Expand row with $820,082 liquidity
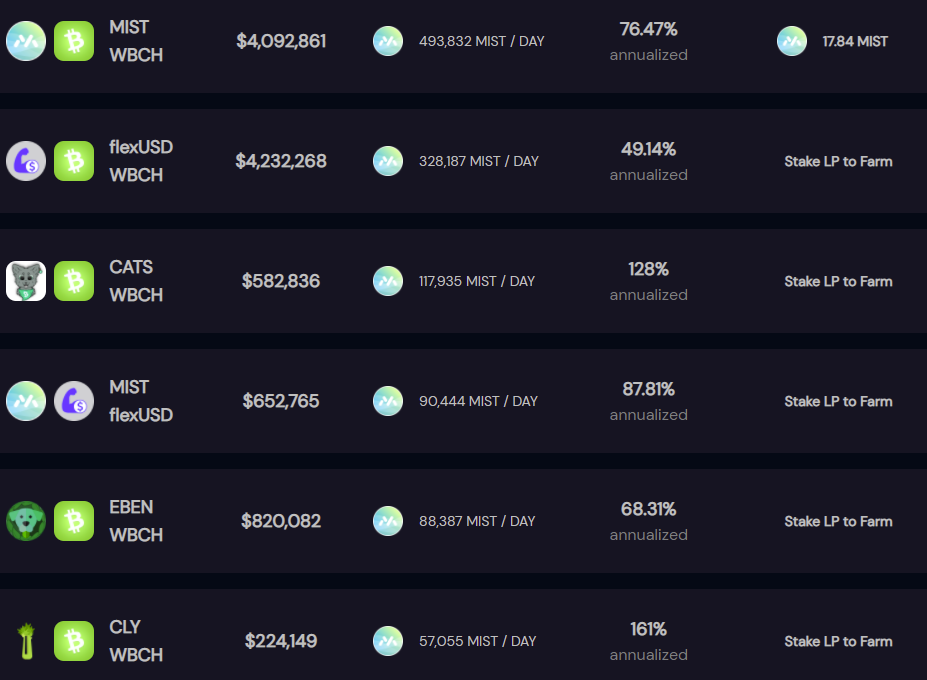 pos(464,521)
